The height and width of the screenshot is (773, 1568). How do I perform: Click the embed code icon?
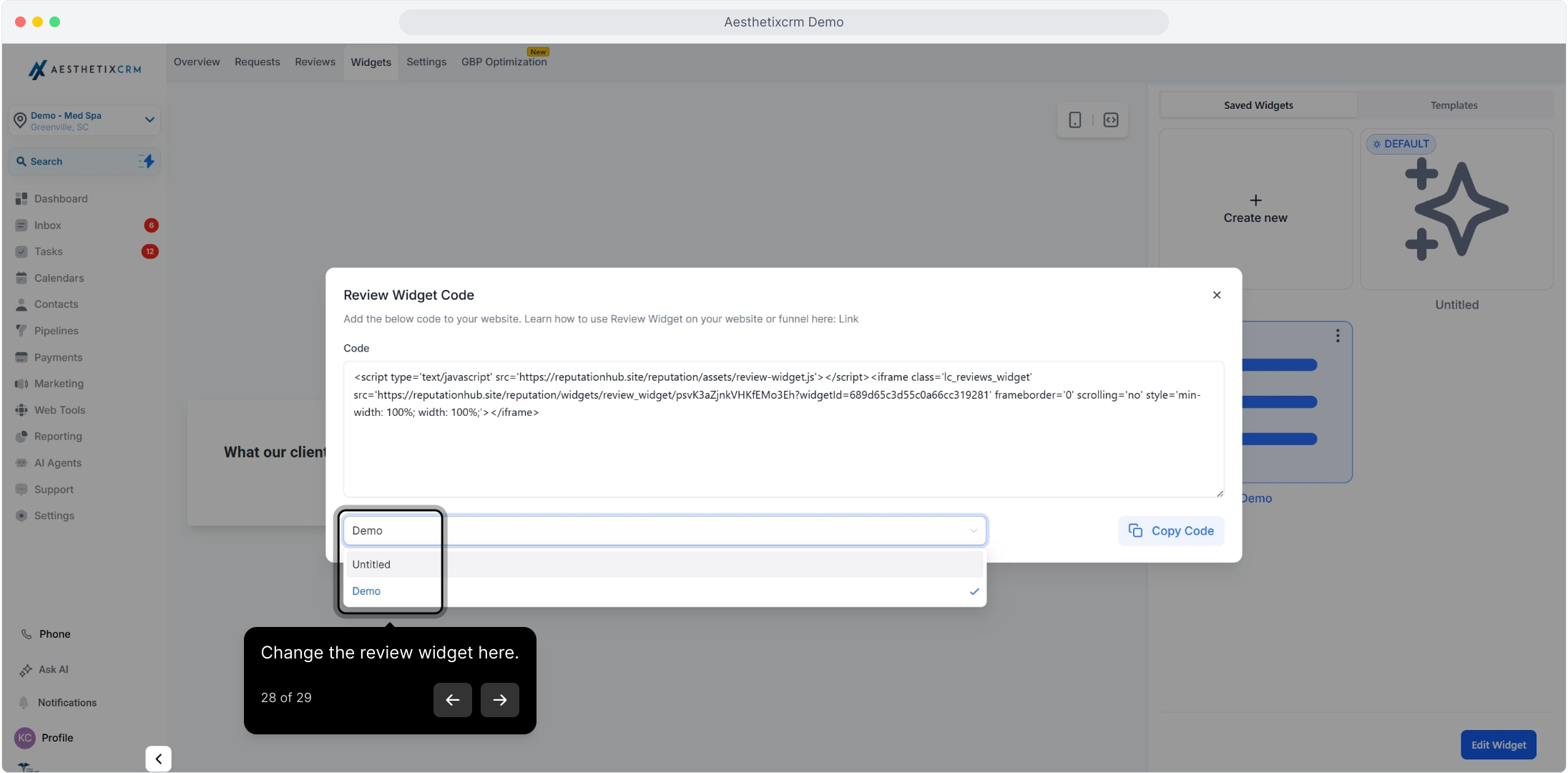click(x=1111, y=120)
